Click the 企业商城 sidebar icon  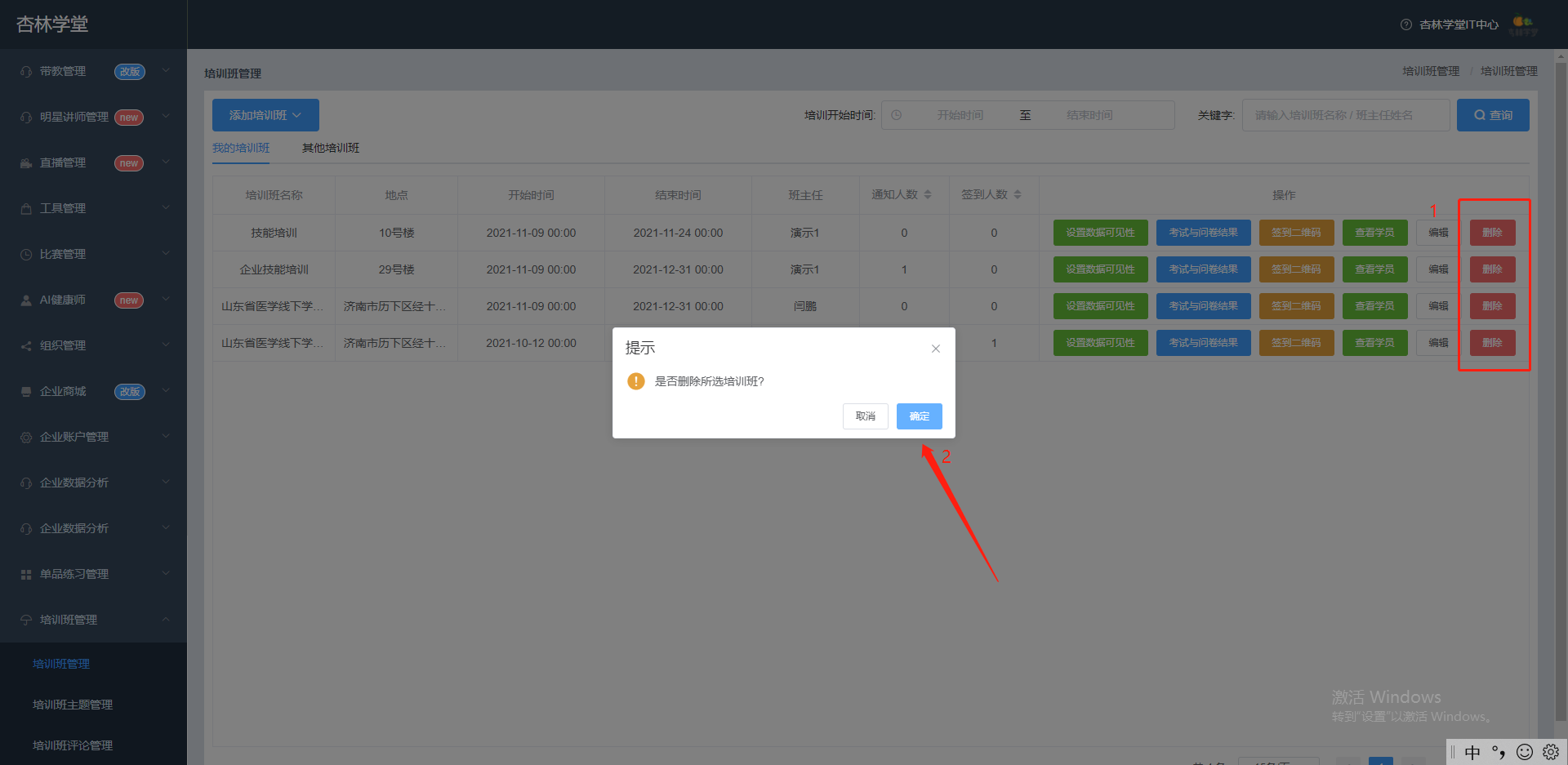tap(26, 392)
